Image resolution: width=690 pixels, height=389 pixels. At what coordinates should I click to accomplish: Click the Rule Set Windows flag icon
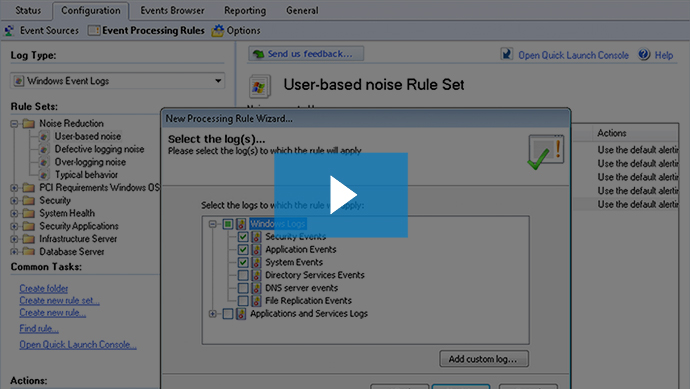(x=259, y=86)
